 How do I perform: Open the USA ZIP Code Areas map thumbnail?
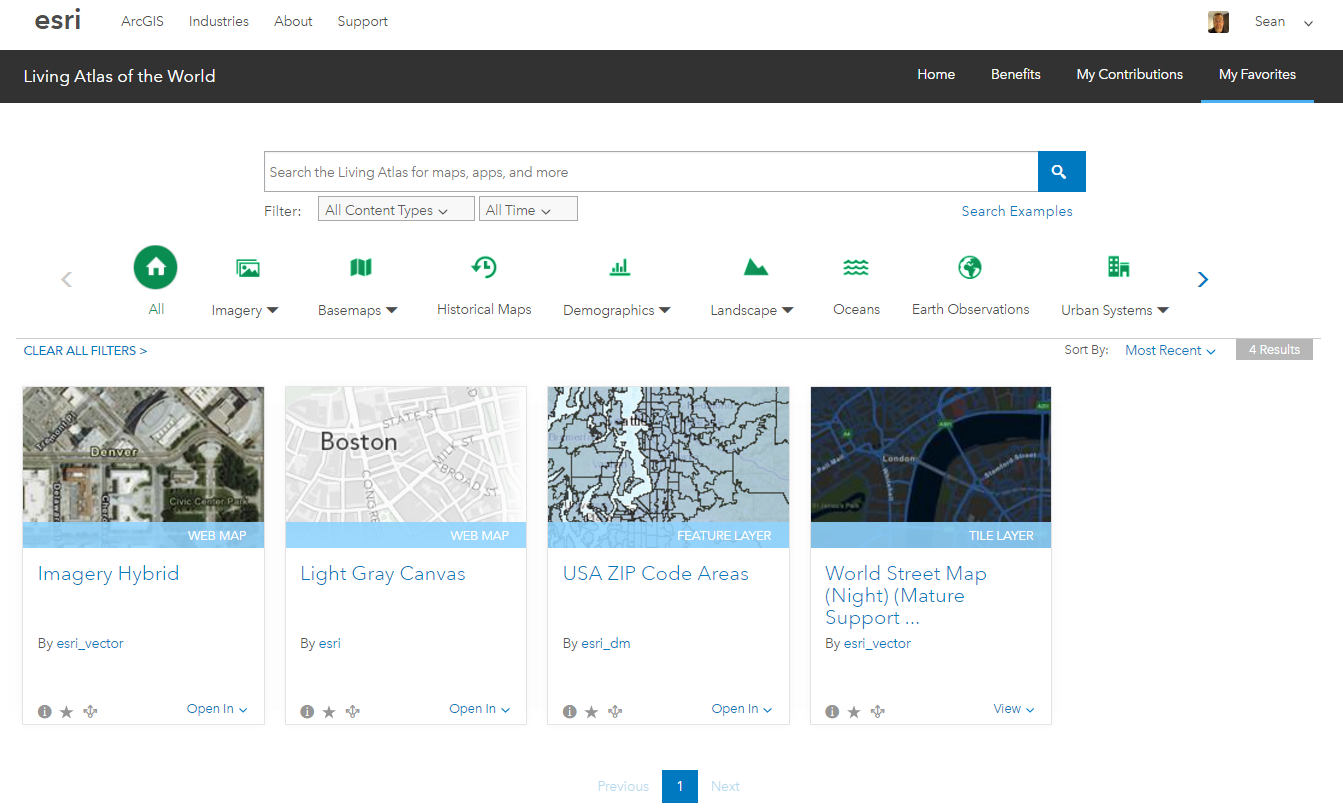pyautogui.click(x=669, y=467)
